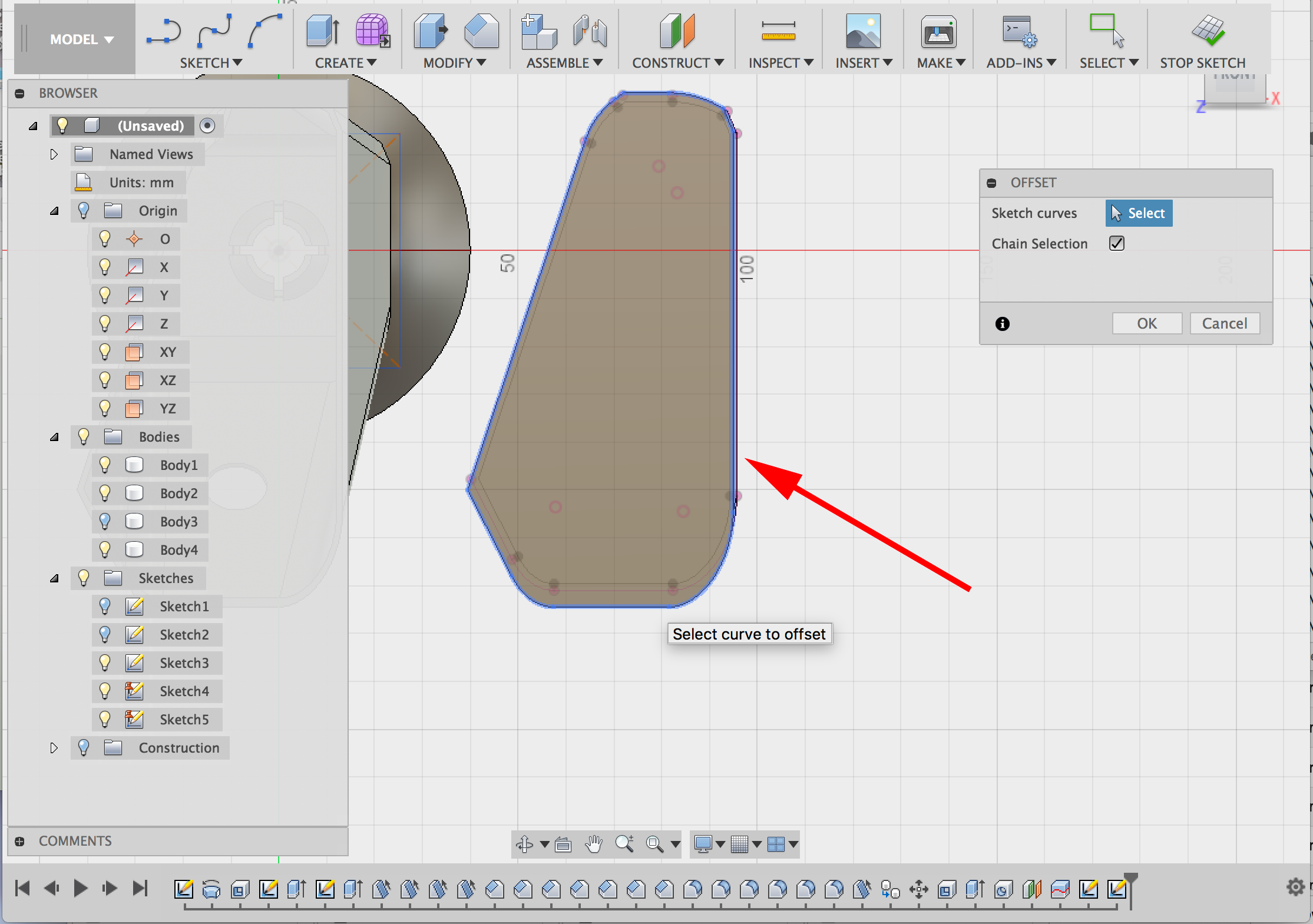
Task: Toggle visibility bulb for Sketch1
Action: click(105, 606)
